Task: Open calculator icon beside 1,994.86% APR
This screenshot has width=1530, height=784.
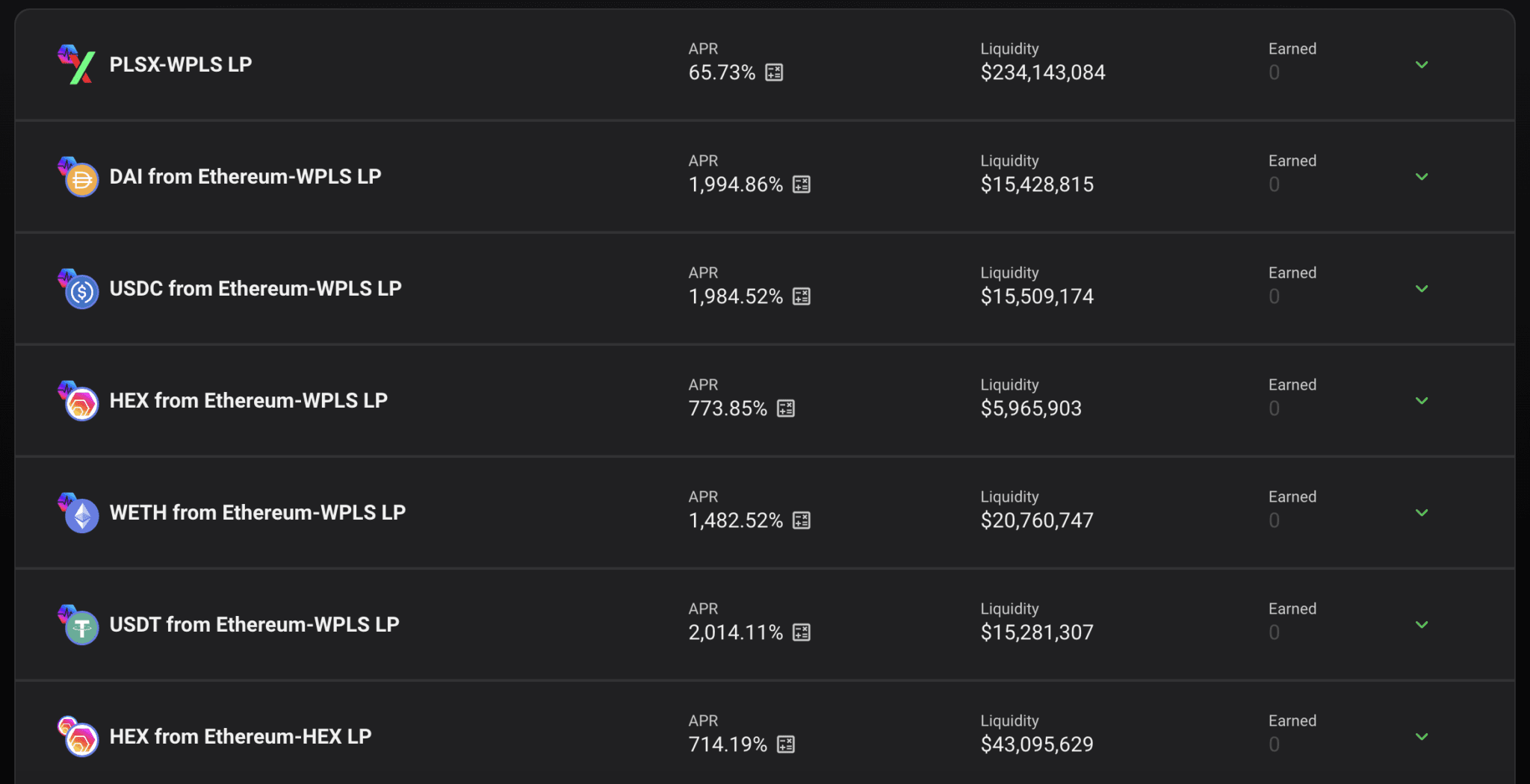Action: click(802, 184)
